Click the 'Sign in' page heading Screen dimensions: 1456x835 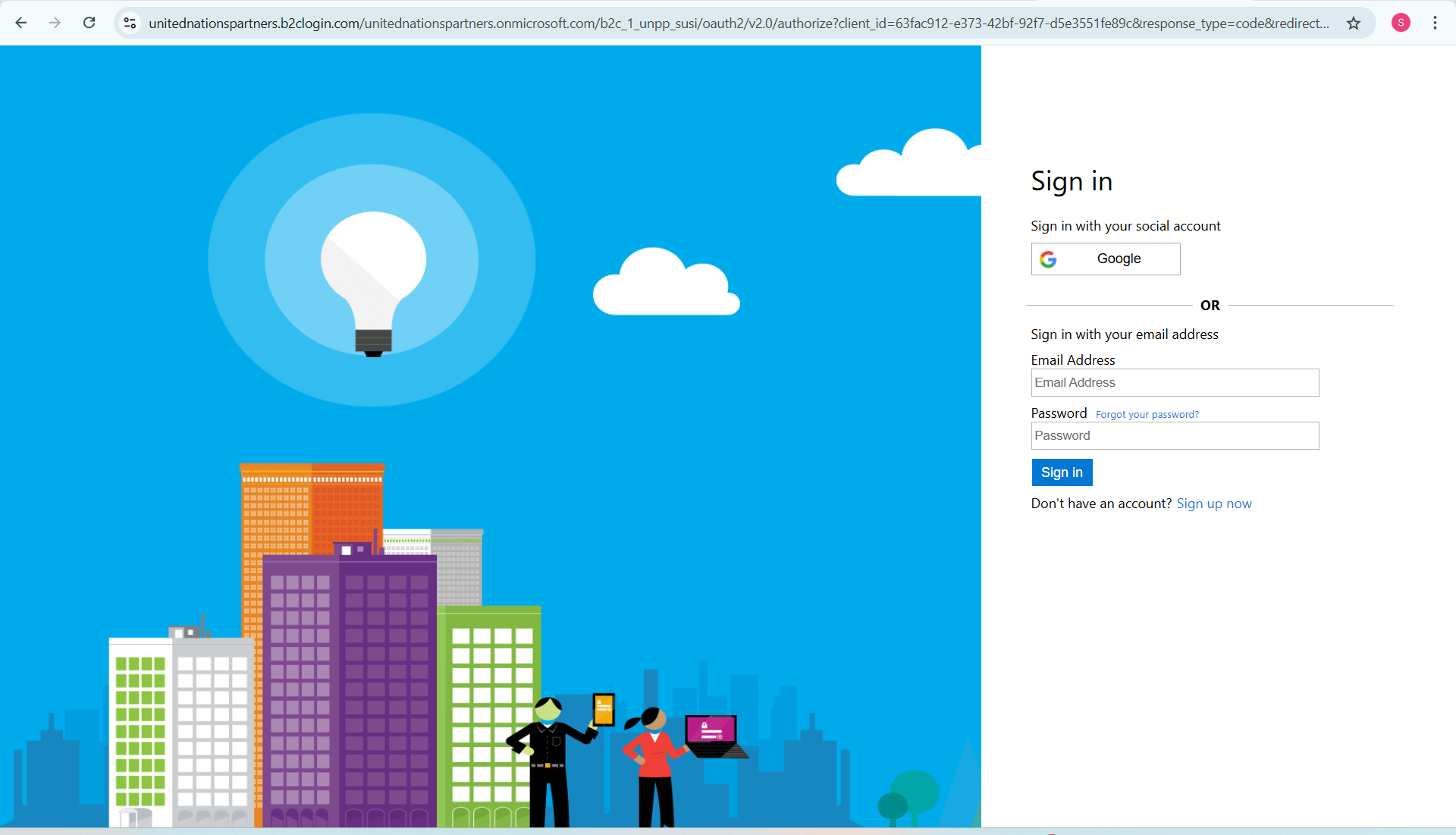1072,181
